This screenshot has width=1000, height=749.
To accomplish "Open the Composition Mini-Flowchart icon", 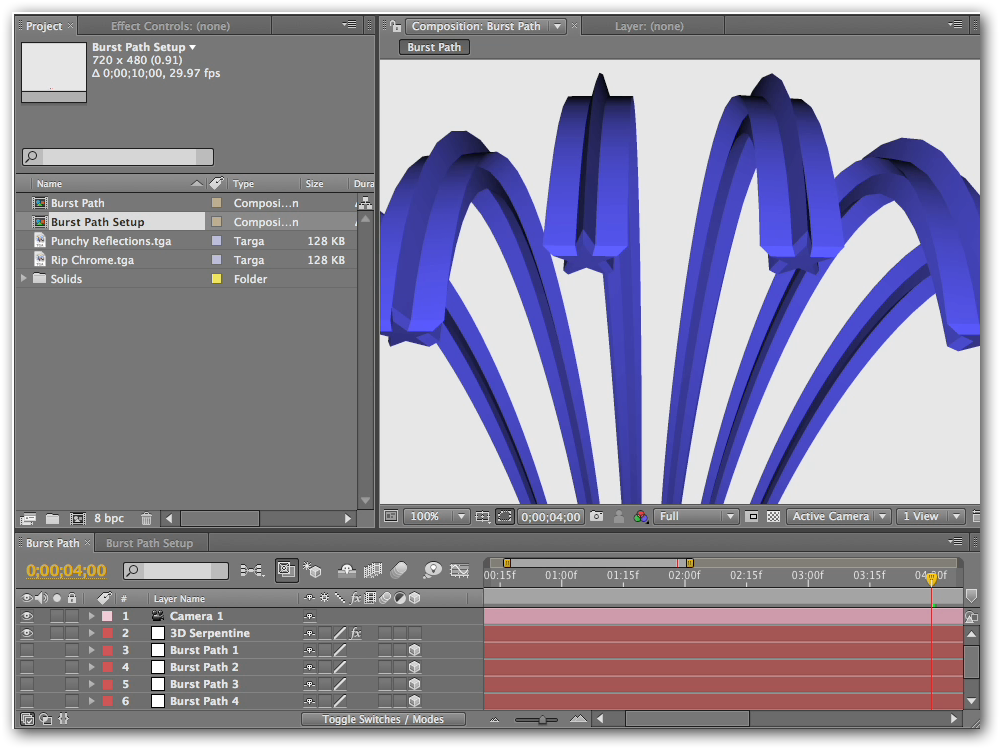I will (x=253, y=570).
